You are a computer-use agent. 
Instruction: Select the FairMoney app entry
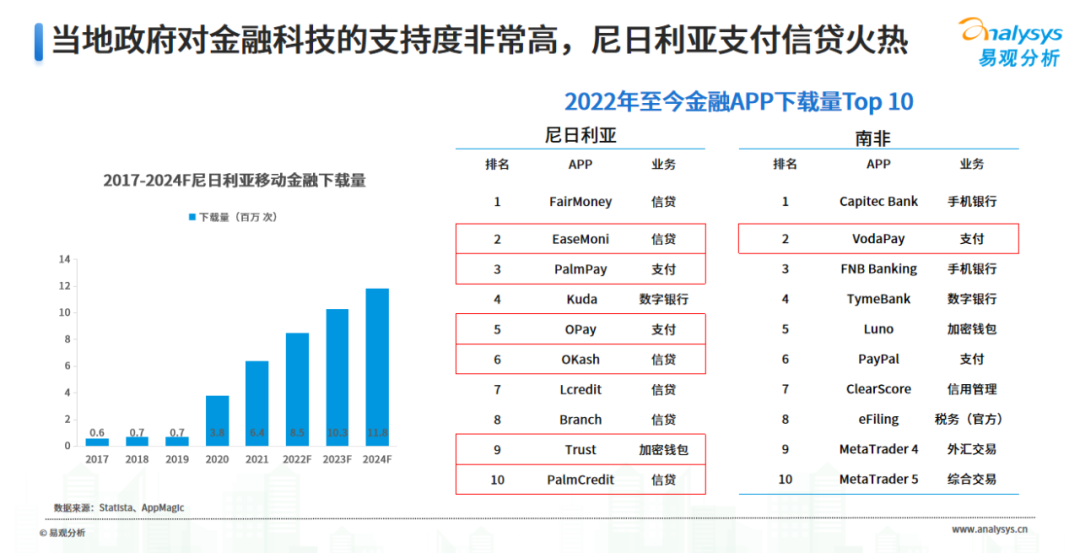[580, 202]
